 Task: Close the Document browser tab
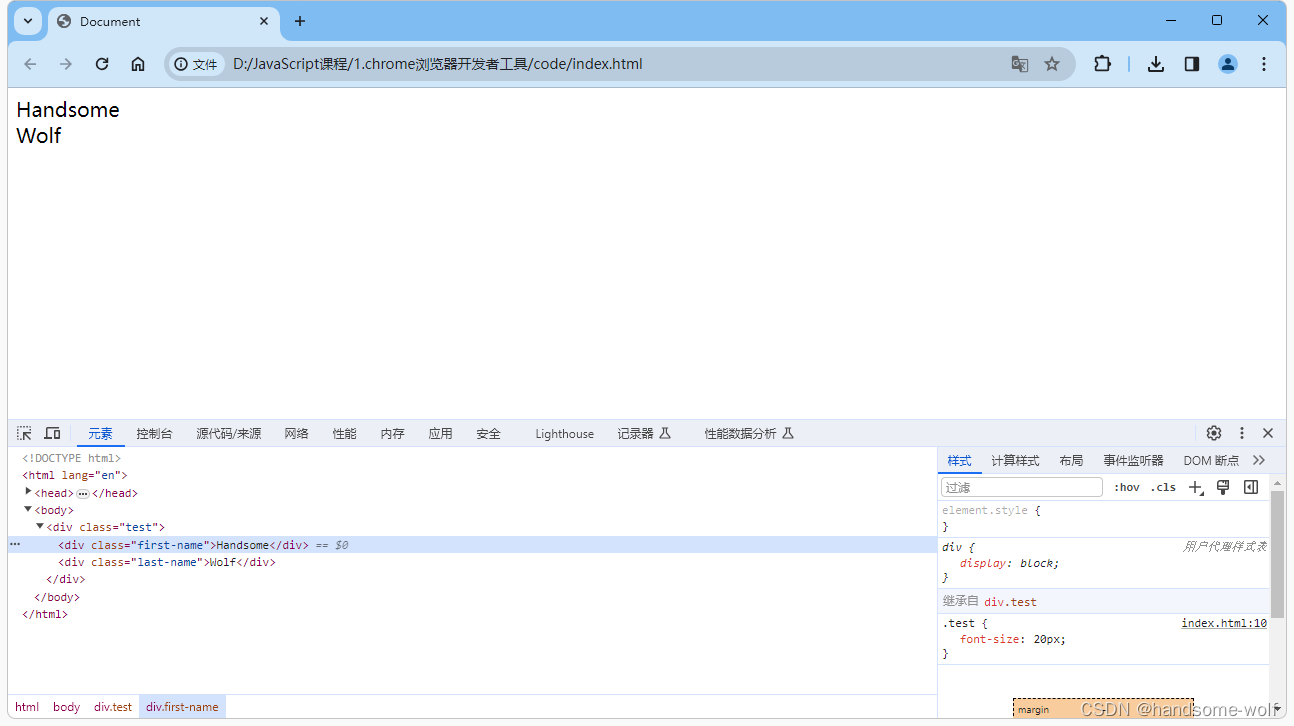coord(264,21)
